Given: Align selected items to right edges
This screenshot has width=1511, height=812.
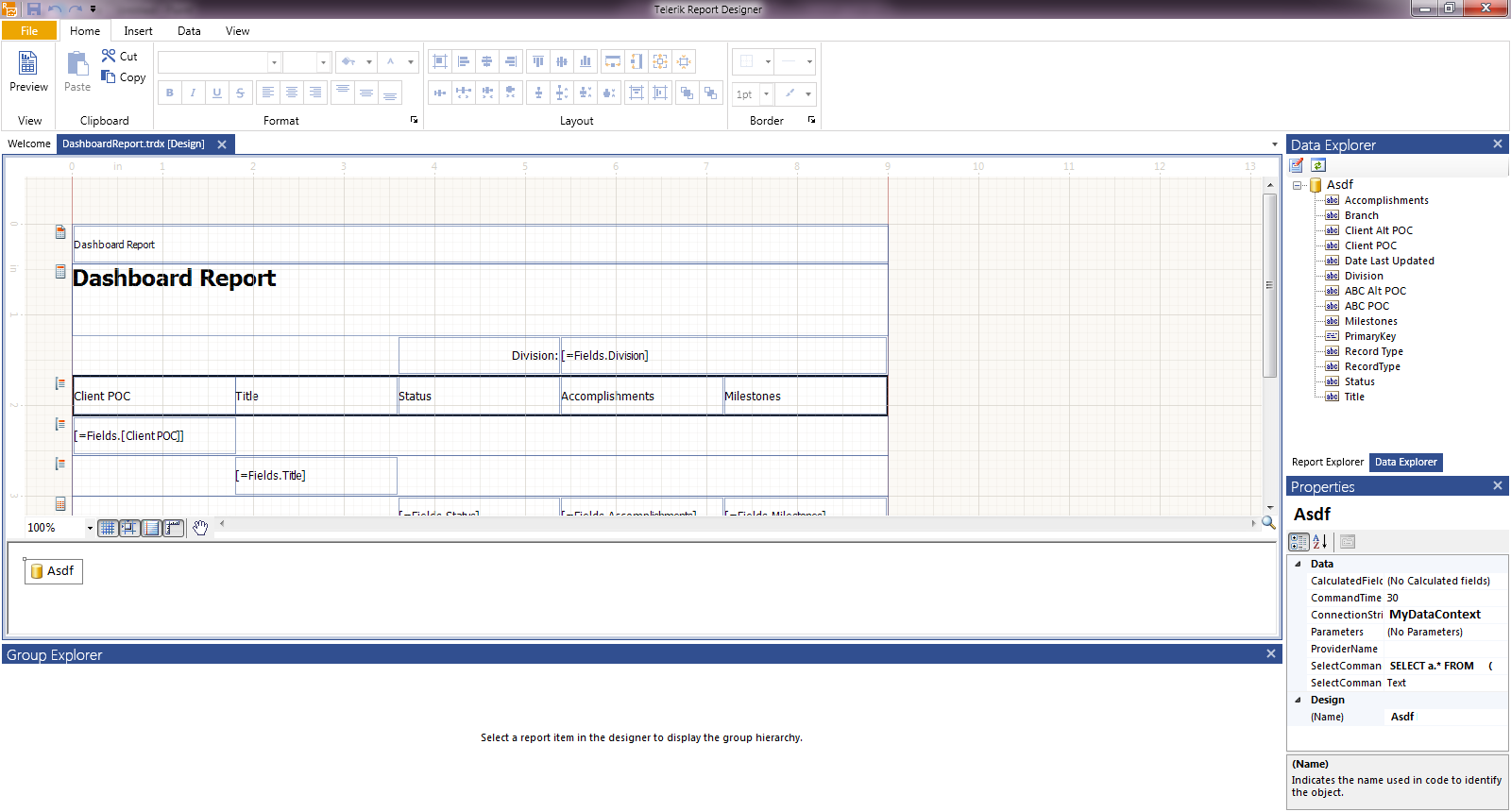Looking at the screenshot, I should [511, 61].
